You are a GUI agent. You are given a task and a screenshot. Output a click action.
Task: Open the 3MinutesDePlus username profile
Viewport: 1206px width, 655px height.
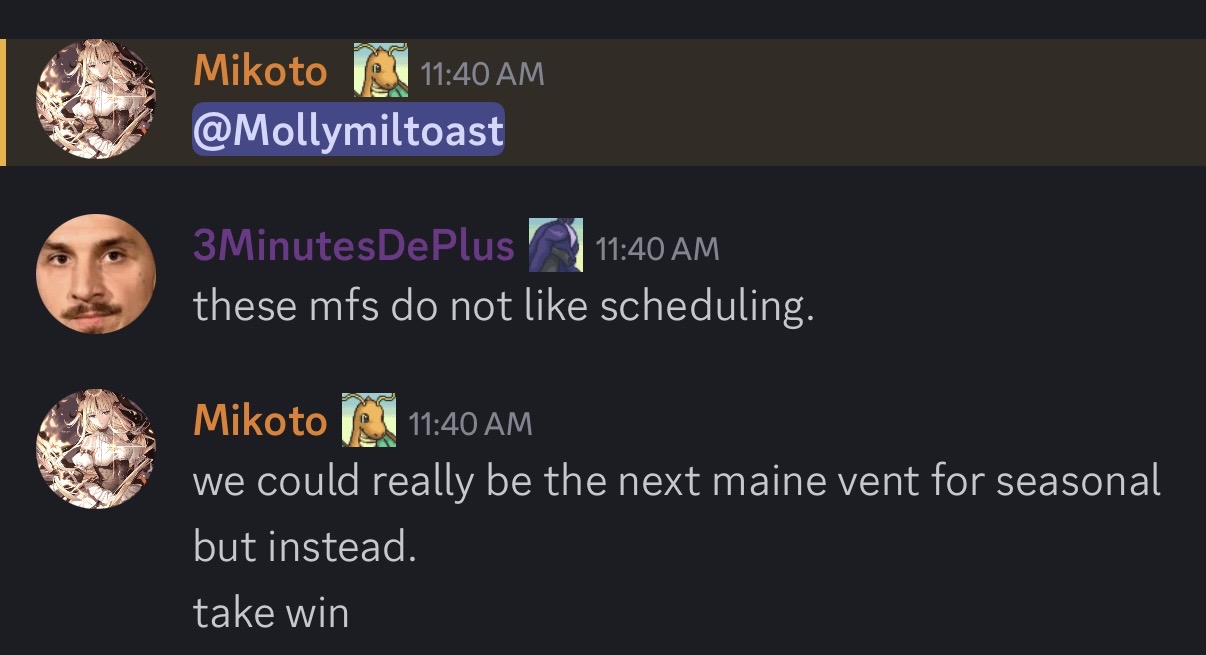click(353, 246)
